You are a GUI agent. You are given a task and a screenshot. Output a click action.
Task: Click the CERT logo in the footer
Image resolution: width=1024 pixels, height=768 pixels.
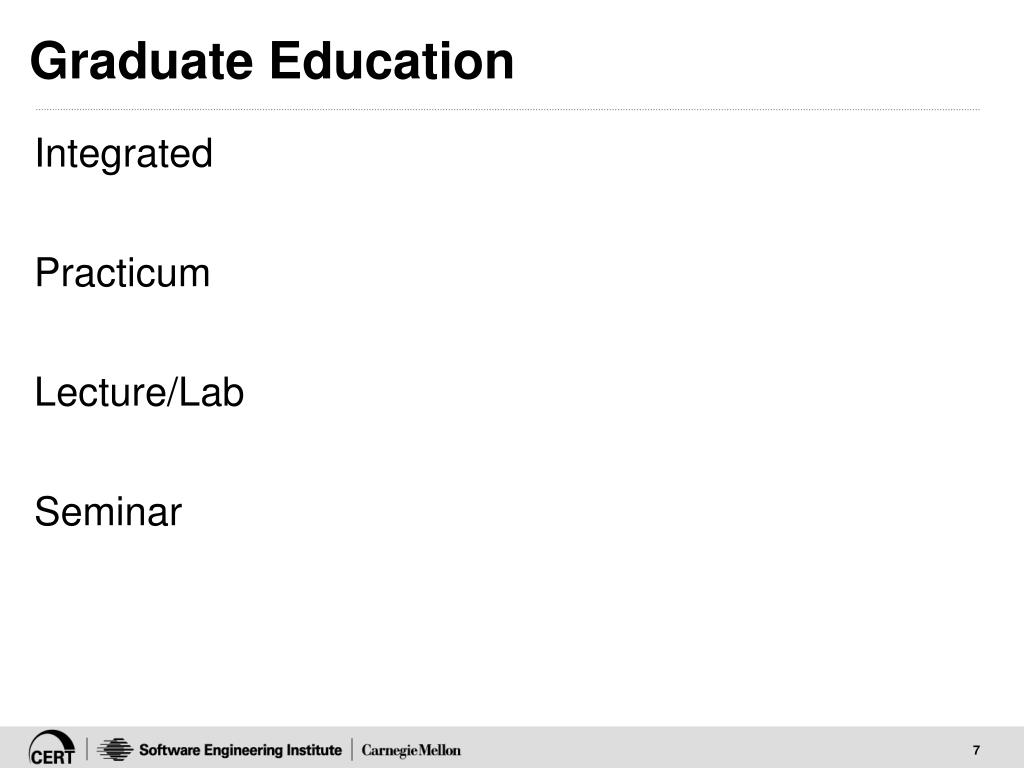click(x=52, y=748)
